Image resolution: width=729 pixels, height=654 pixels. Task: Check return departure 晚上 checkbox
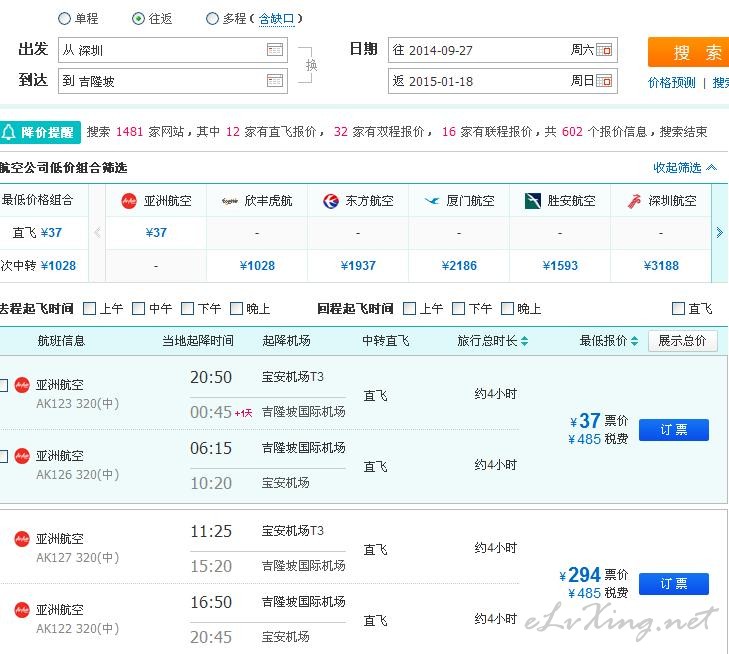(507, 309)
